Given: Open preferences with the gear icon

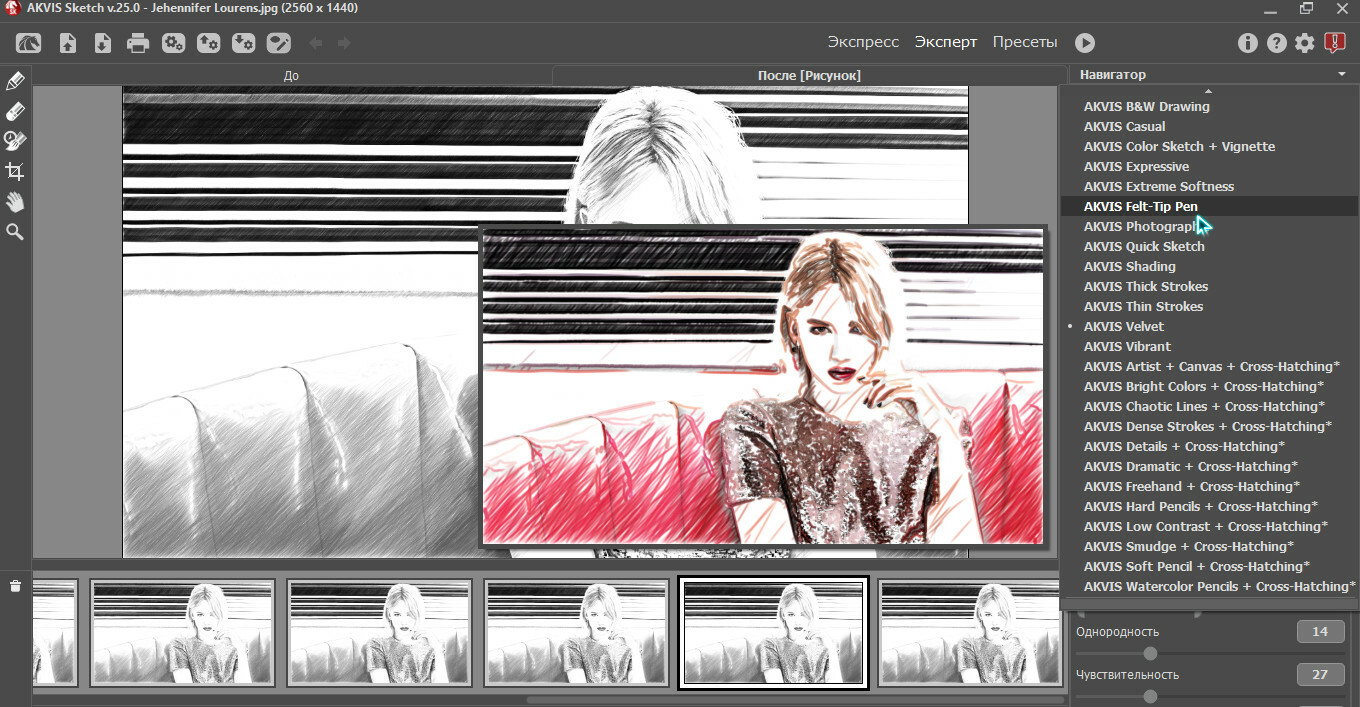Looking at the screenshot, I should tap(1305, 43).
